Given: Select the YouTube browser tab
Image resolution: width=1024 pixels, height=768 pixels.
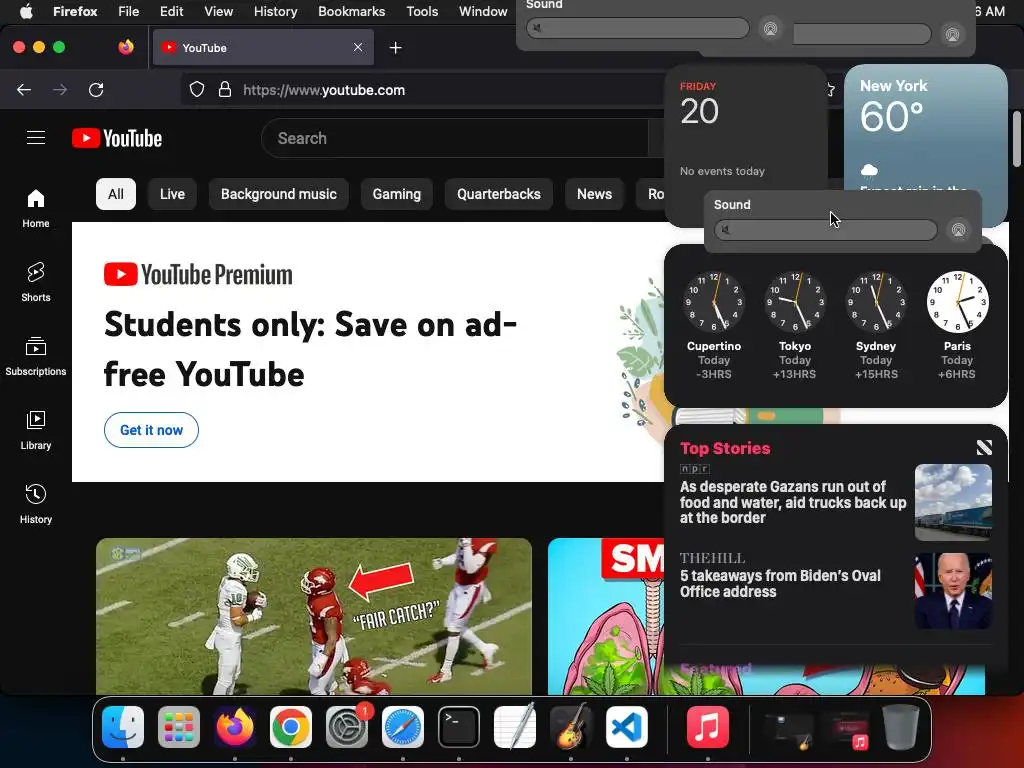Looking at the screenshot, I should pyautogui.click(x=263, y=47).
